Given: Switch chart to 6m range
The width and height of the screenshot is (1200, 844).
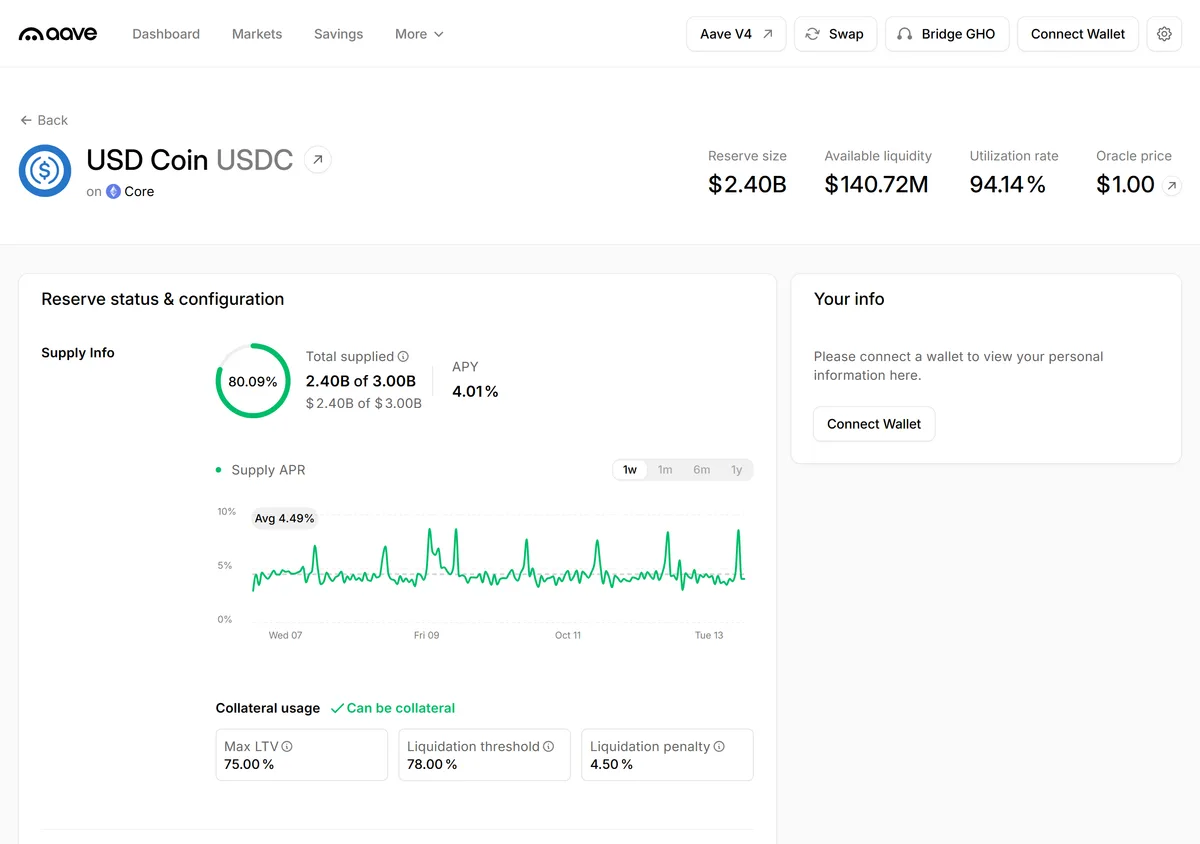Looking at the screenshot, I should [x=702, y=470].
